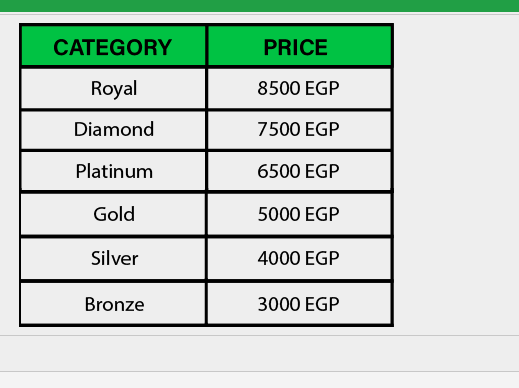519x388 pixels.
Task: Click the Silver text label
Action: click(114, 258)
